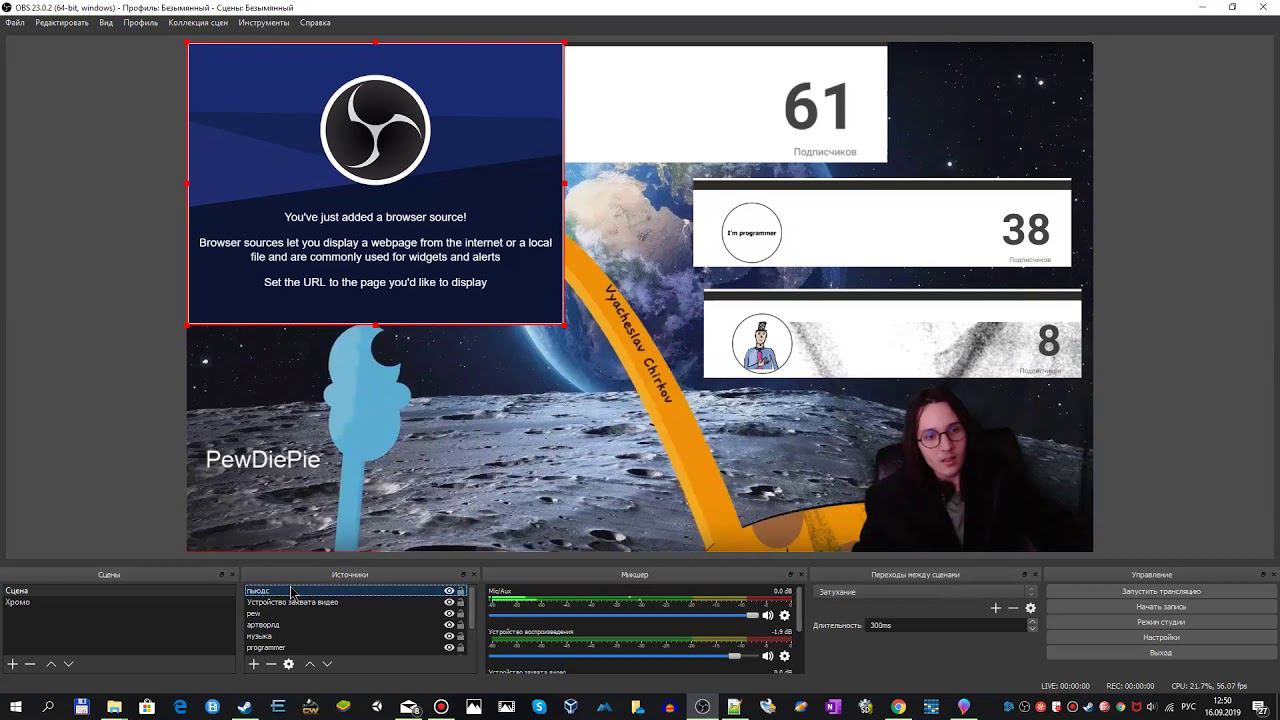Open the Затухание transition dropdown
Image resolution: width=1280 pixels, height=720 pixels.
tap(927, 592)
